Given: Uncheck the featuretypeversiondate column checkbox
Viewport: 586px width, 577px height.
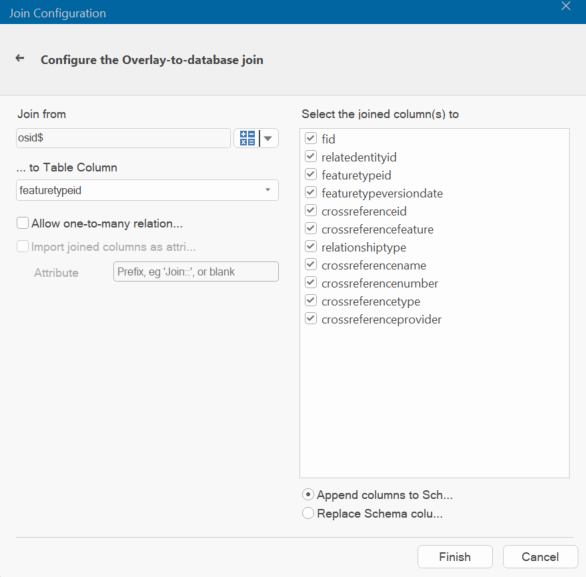Looking at the screenshot, I should [x=311, y=192].
